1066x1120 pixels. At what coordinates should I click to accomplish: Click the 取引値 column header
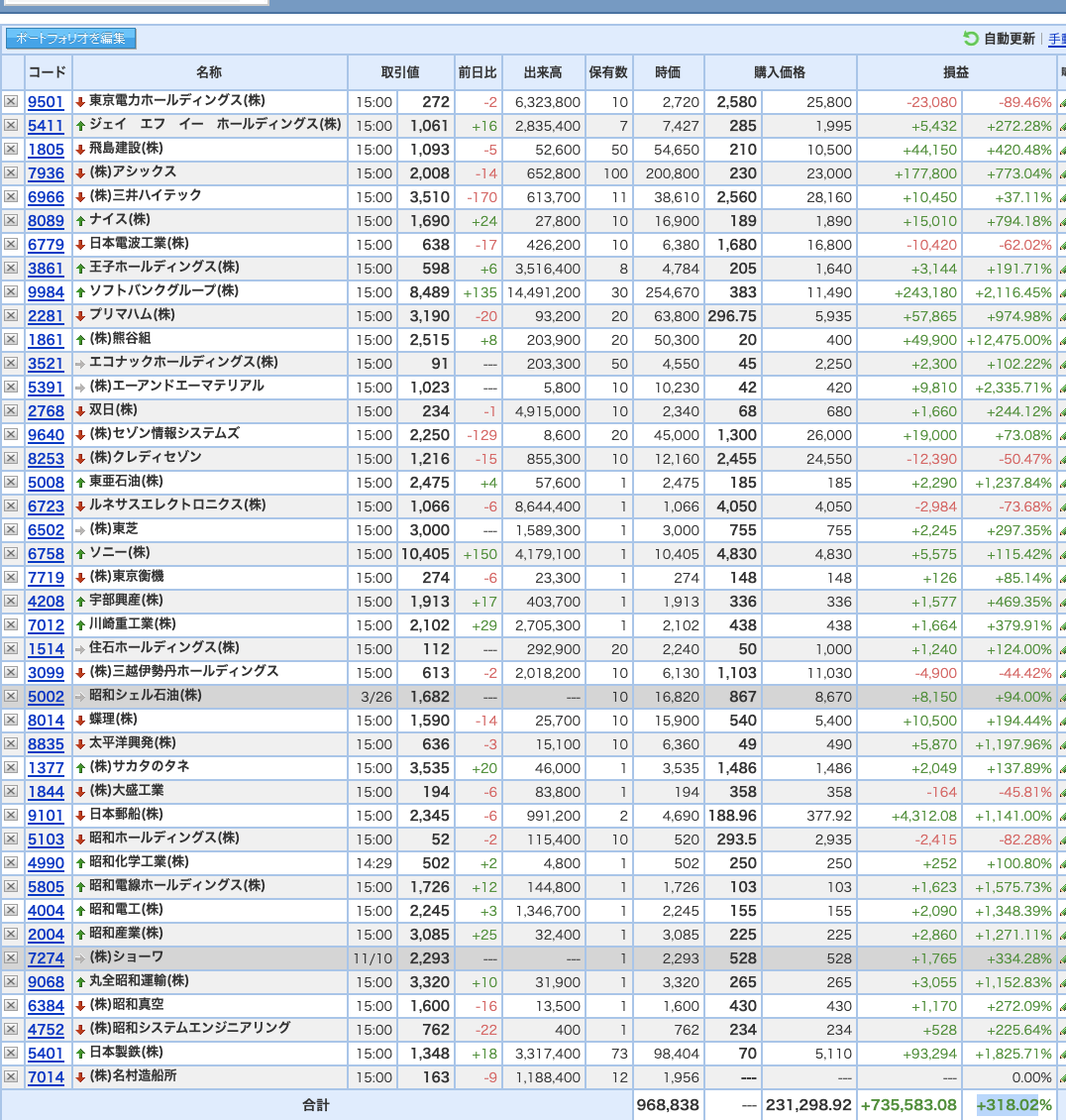400,72
